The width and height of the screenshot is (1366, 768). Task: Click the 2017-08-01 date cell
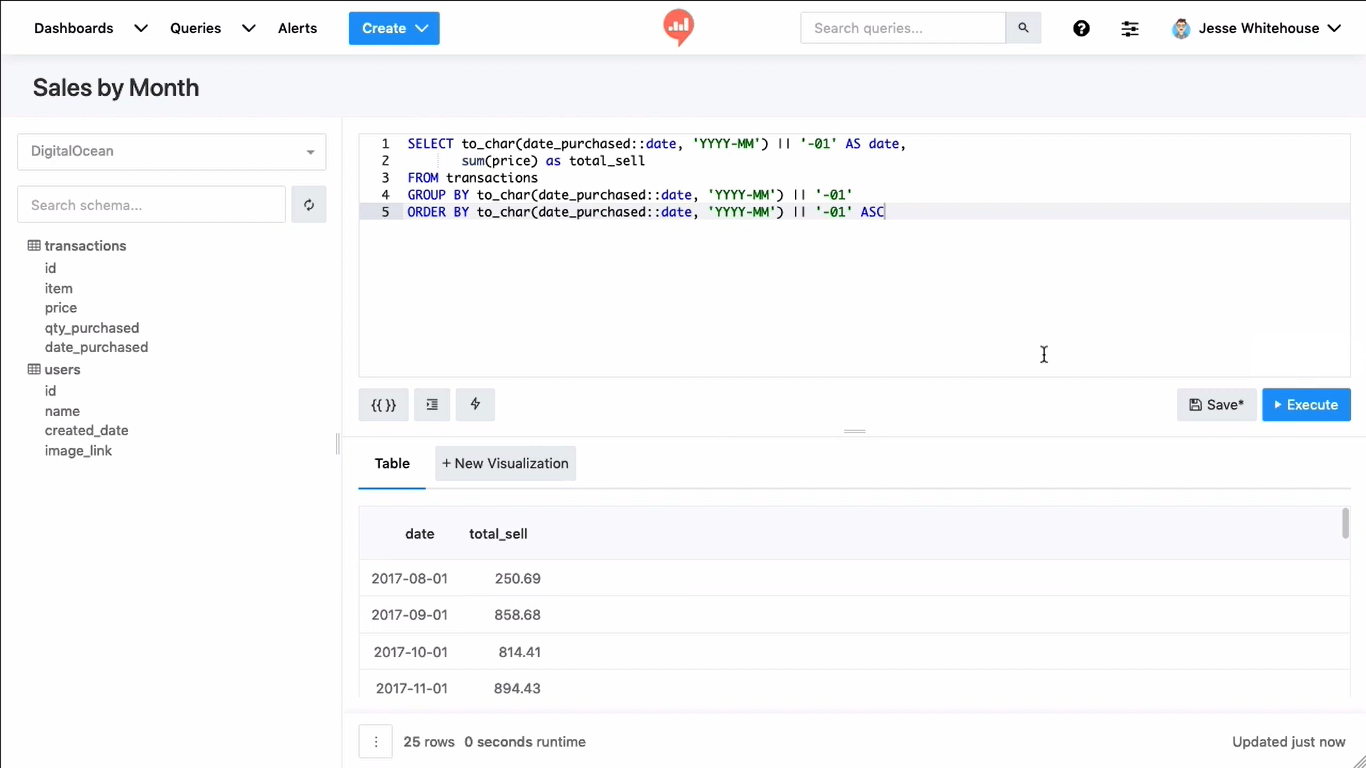coord(410,579)
